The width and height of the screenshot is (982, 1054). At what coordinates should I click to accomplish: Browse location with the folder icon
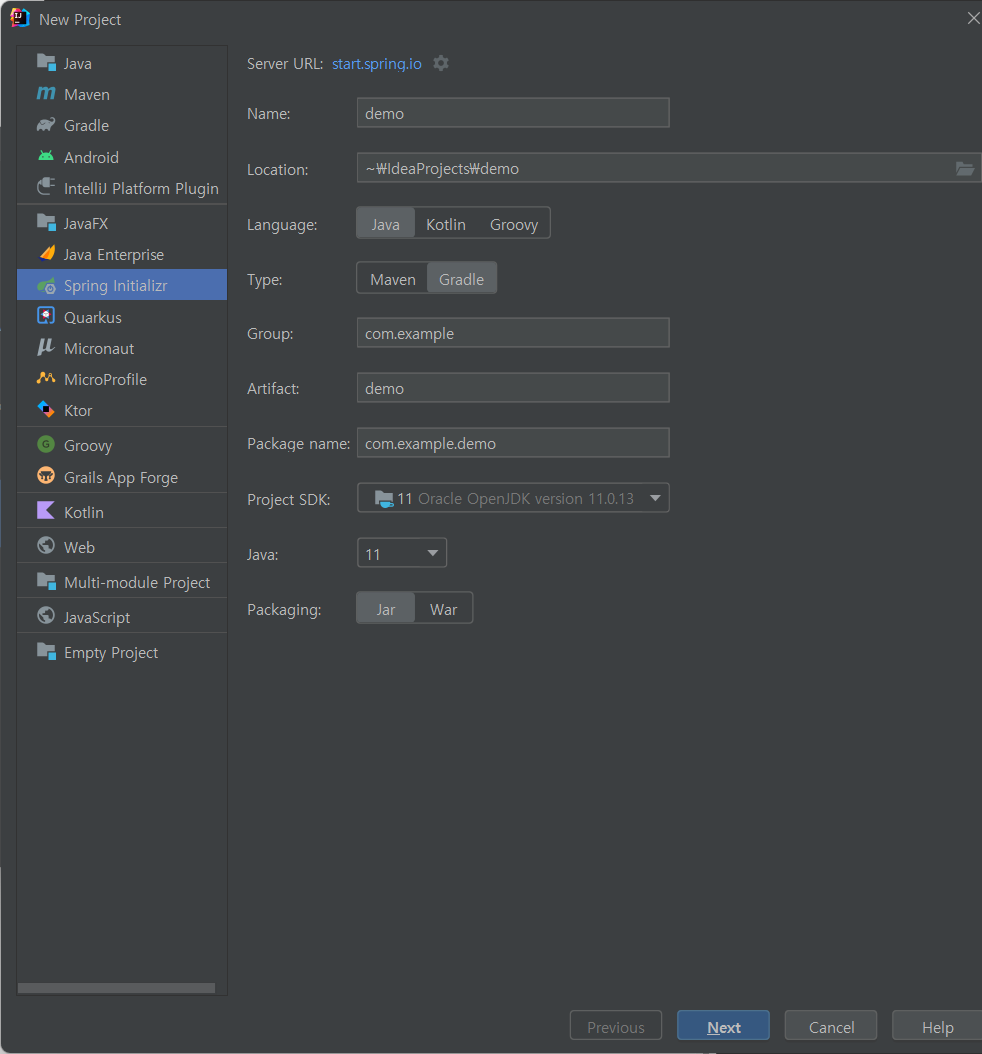[965, 169]
